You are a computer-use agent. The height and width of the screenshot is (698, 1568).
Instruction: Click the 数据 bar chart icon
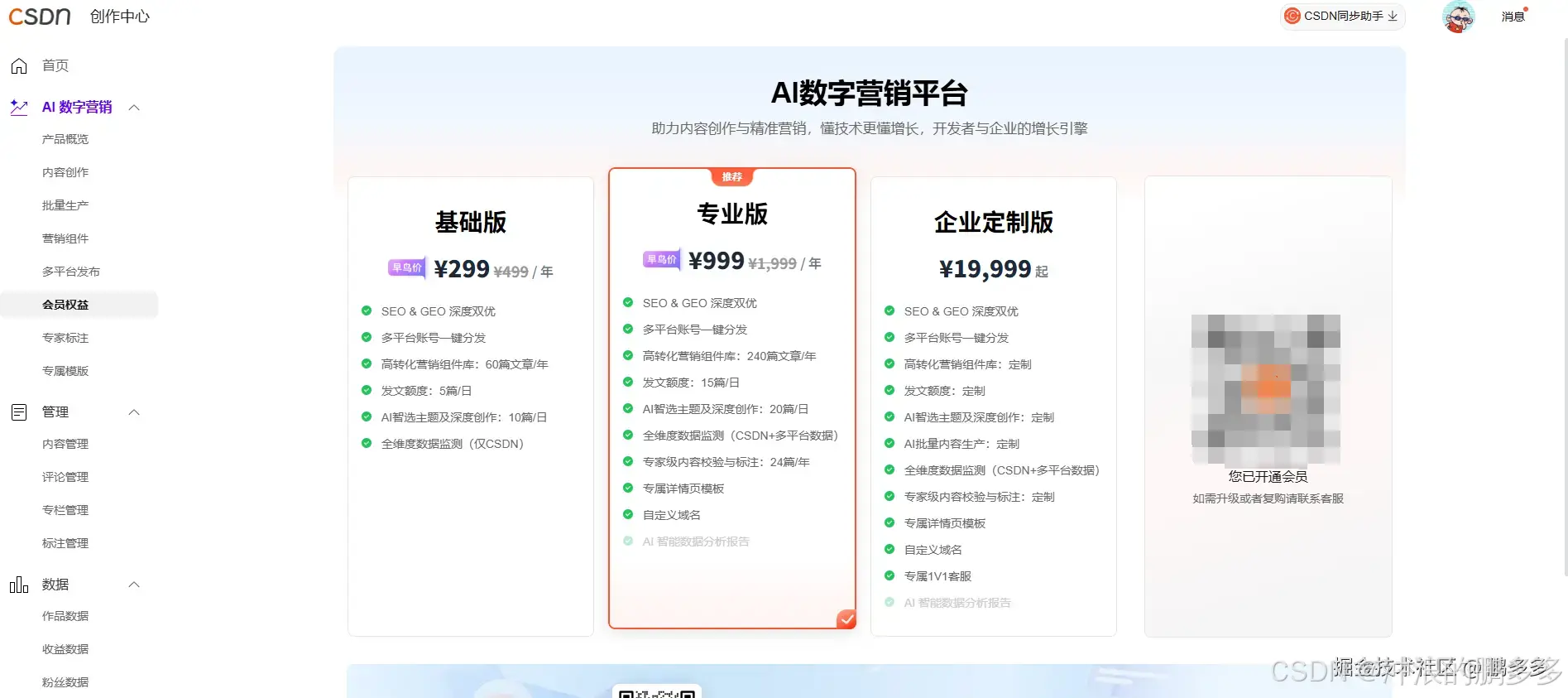[x=19, y=585]
